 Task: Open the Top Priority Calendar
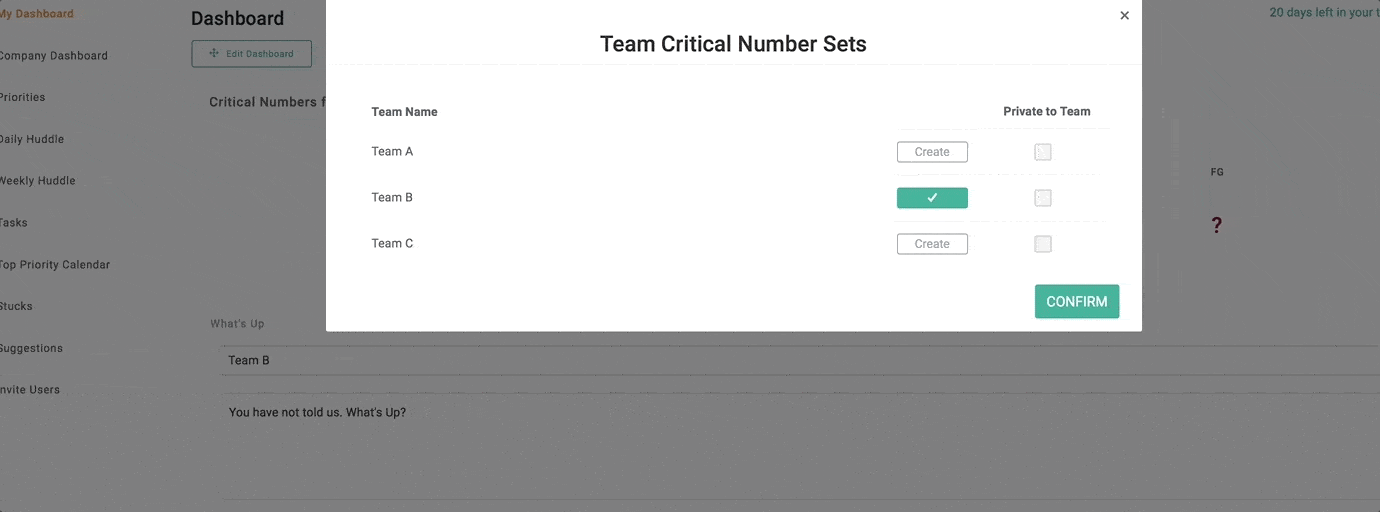(x=54, y=265)
